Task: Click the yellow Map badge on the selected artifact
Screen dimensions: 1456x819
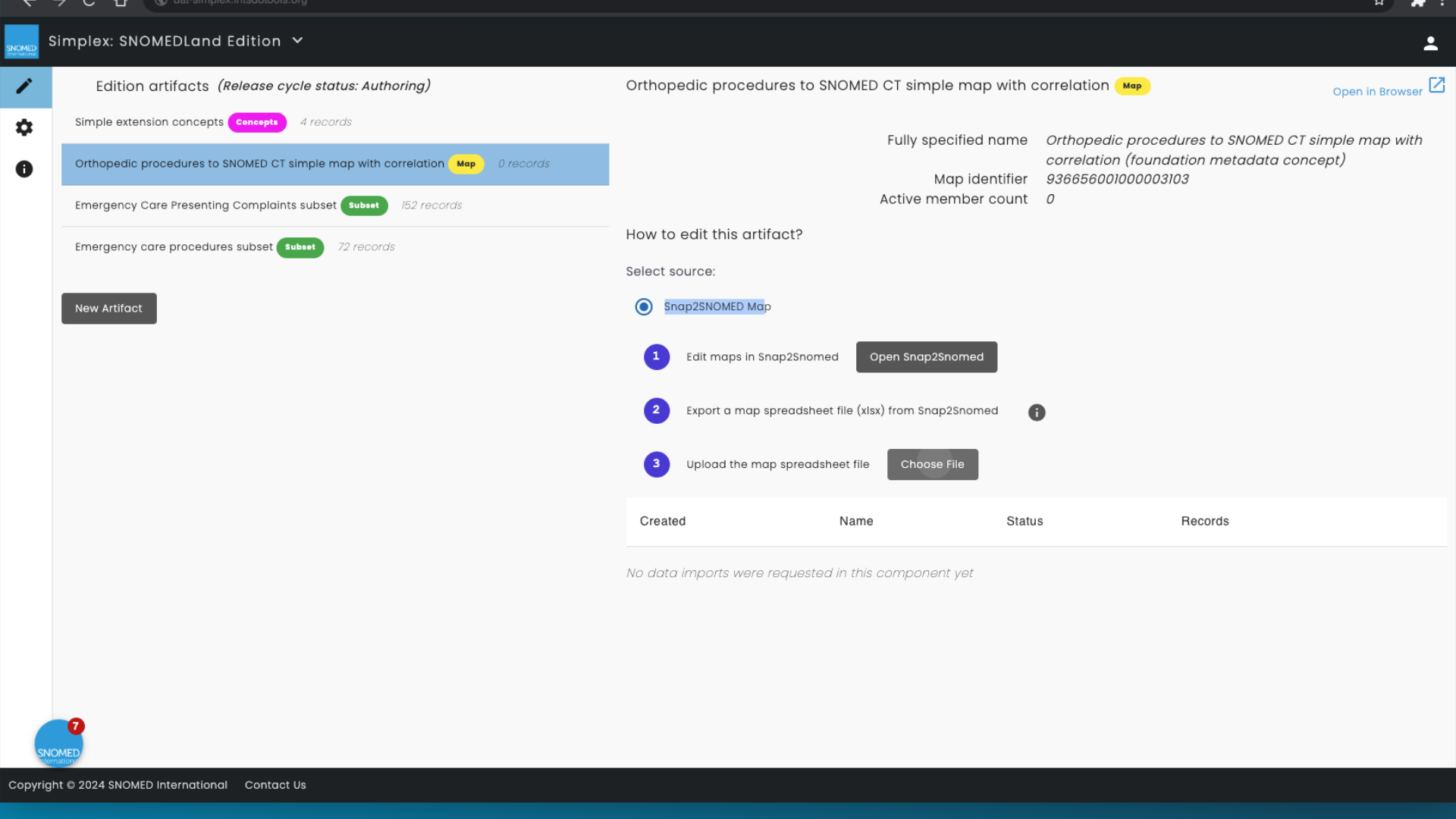Action: click(466, 164)
